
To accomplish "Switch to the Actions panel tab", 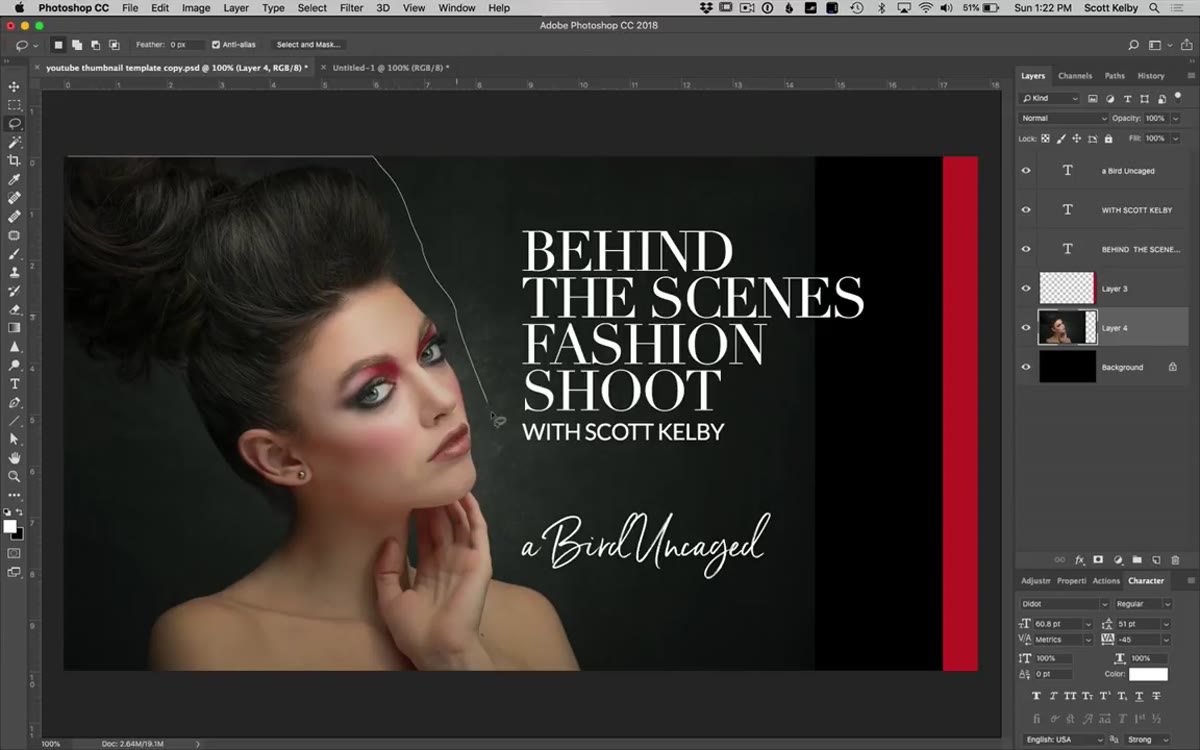I will coord(1106,581).
